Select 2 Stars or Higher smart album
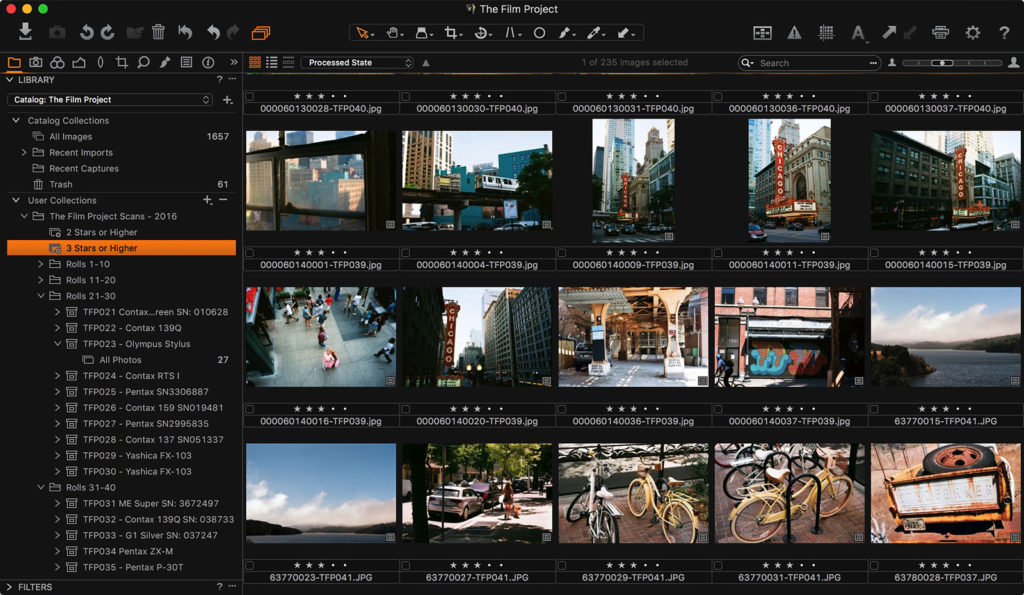The width and height of the screenshot is (1024, 595). [x=101, y=232]
